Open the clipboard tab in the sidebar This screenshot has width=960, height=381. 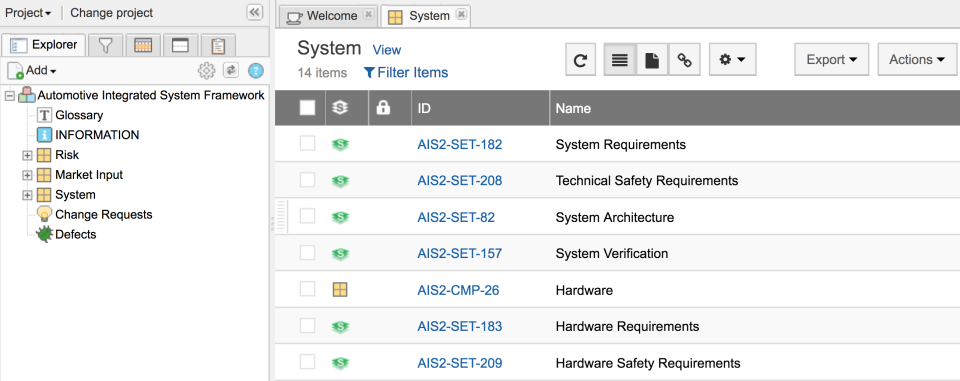point(218,45)
